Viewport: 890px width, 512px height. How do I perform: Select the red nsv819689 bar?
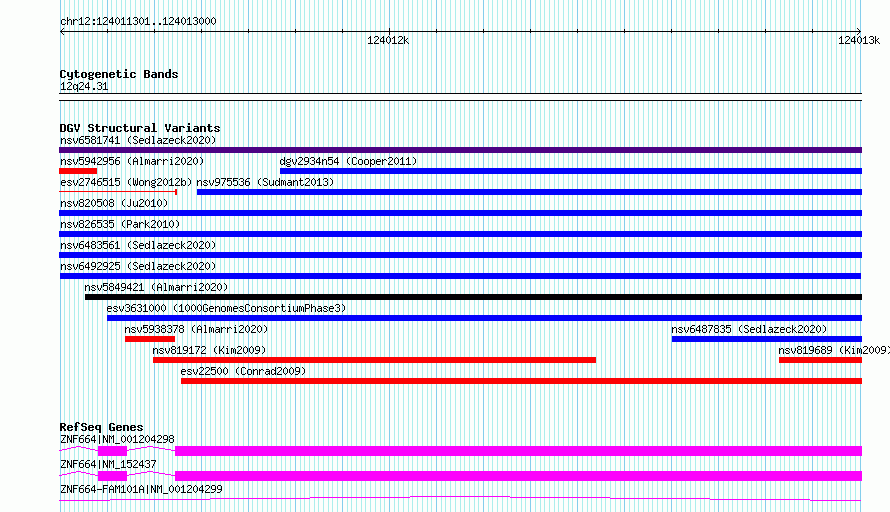pos(820,360)
